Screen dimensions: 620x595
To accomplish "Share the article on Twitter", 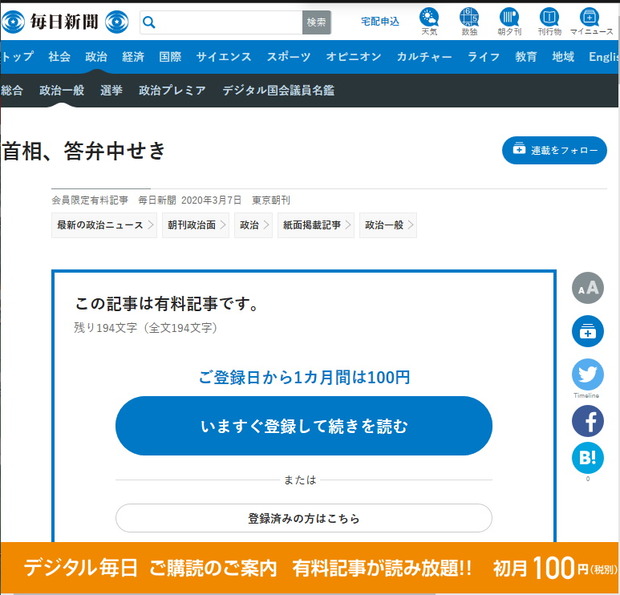I will [x=588, y=374].
